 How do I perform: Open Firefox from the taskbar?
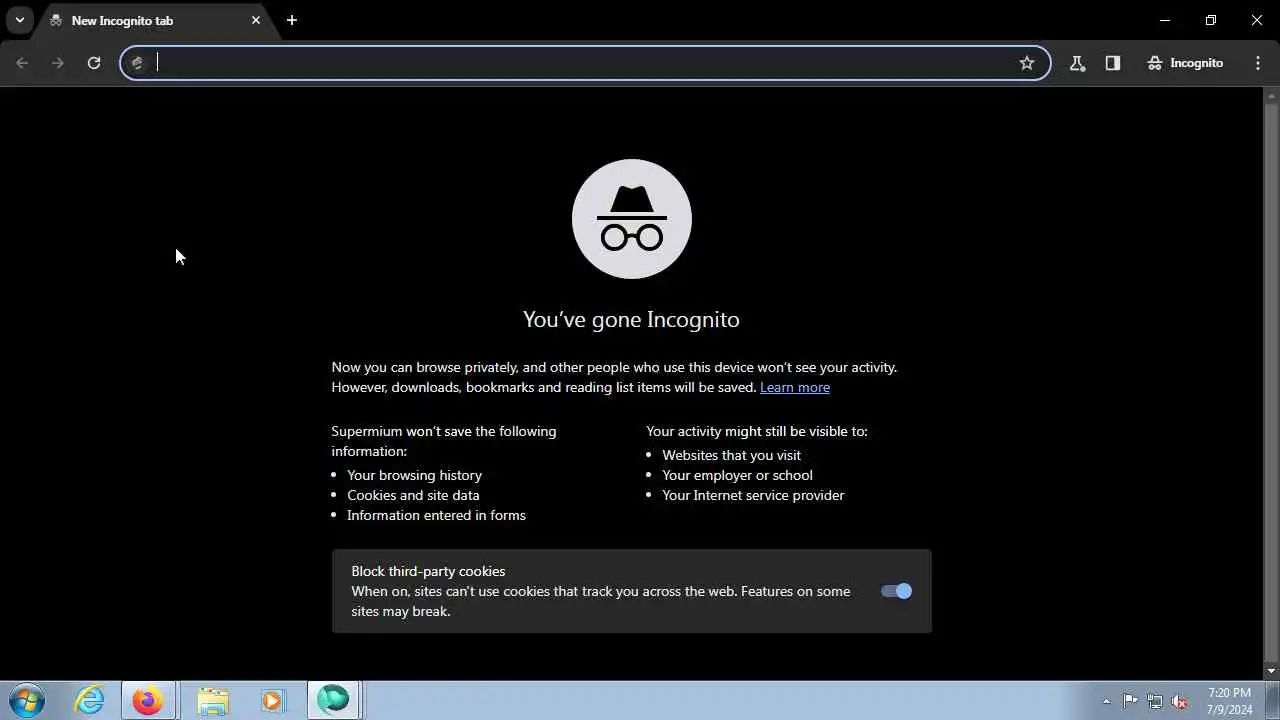coord(148,700)
